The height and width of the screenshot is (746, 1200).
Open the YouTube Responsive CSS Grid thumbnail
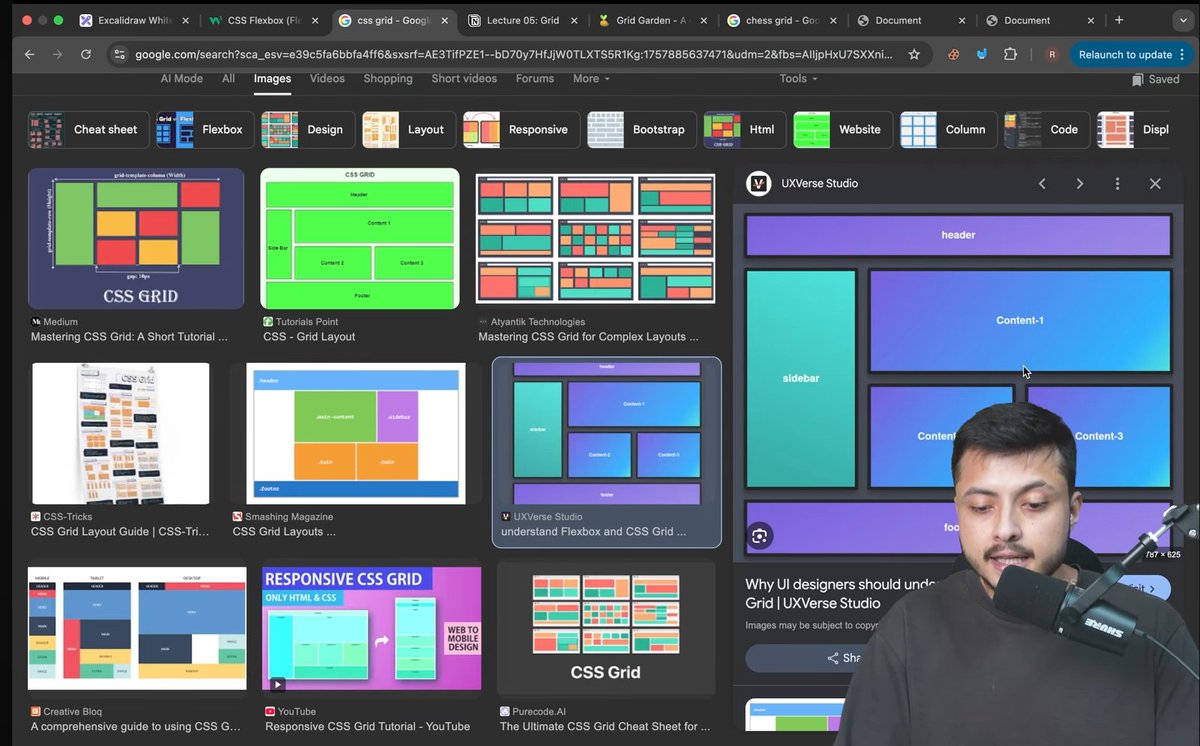371,630
